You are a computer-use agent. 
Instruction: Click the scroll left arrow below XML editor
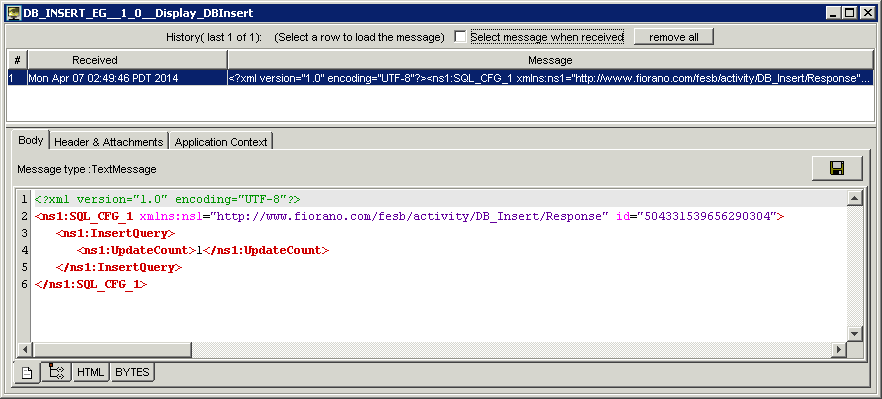pos(24,349)
